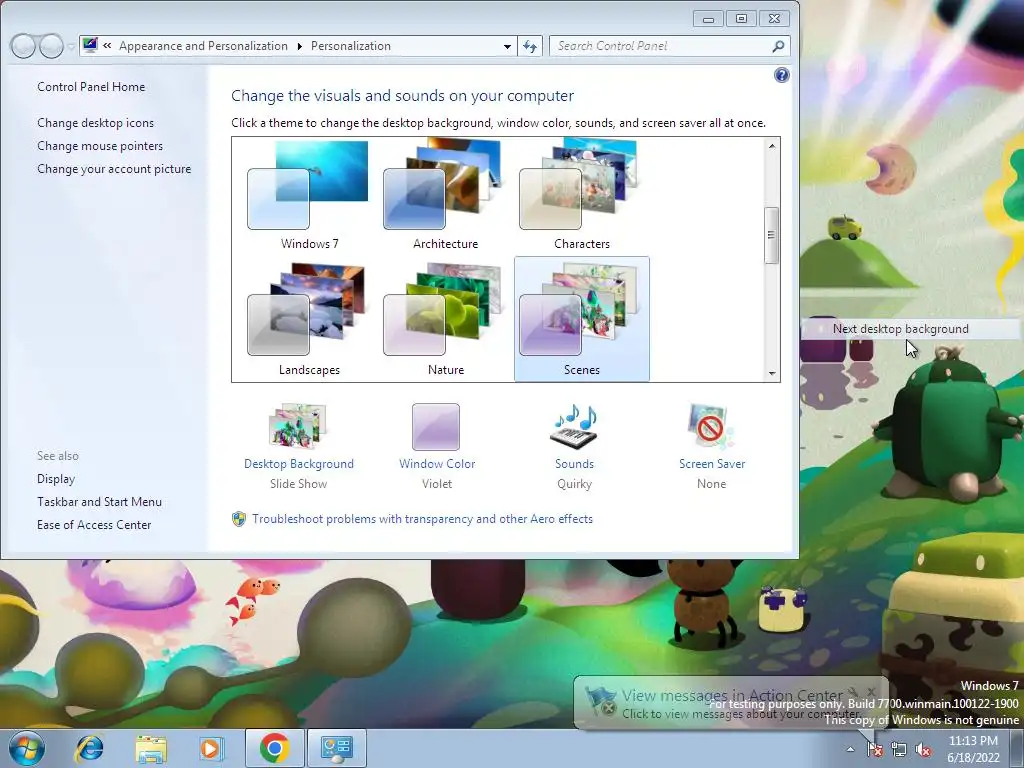This screenshot has height=768, width=1024.
Task: Expand the chevron before Appearance and Personalization
Action: click(x=107, y=46)
